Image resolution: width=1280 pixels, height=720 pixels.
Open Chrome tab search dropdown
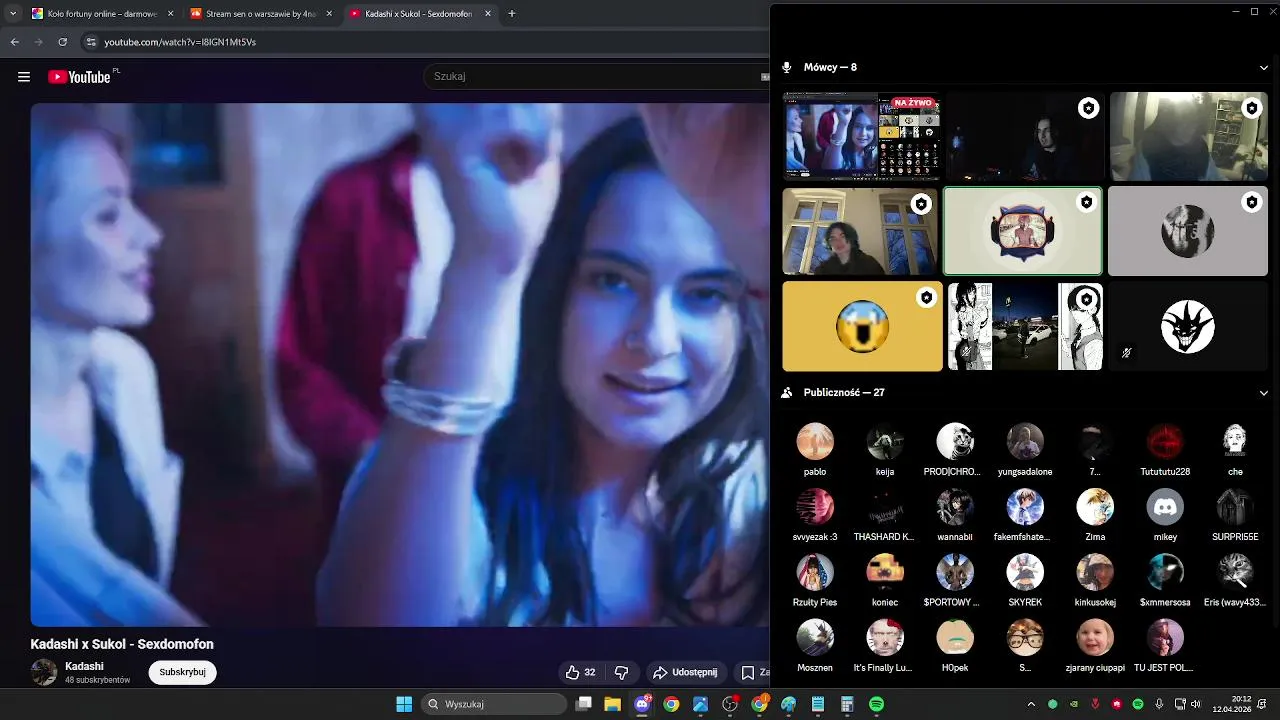pyautogui.click(x=12, y=14)
